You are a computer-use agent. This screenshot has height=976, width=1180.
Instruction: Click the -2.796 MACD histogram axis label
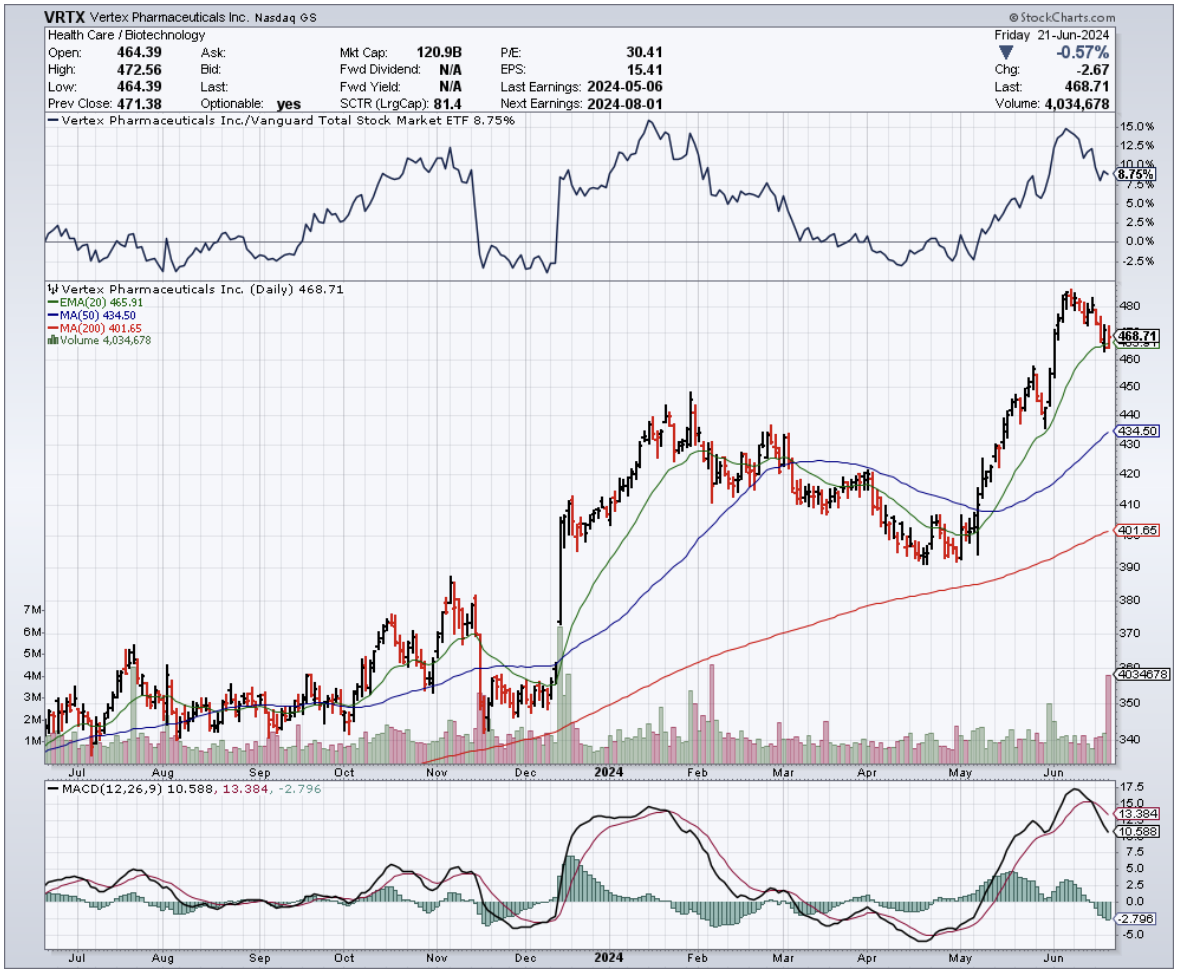1138,919
